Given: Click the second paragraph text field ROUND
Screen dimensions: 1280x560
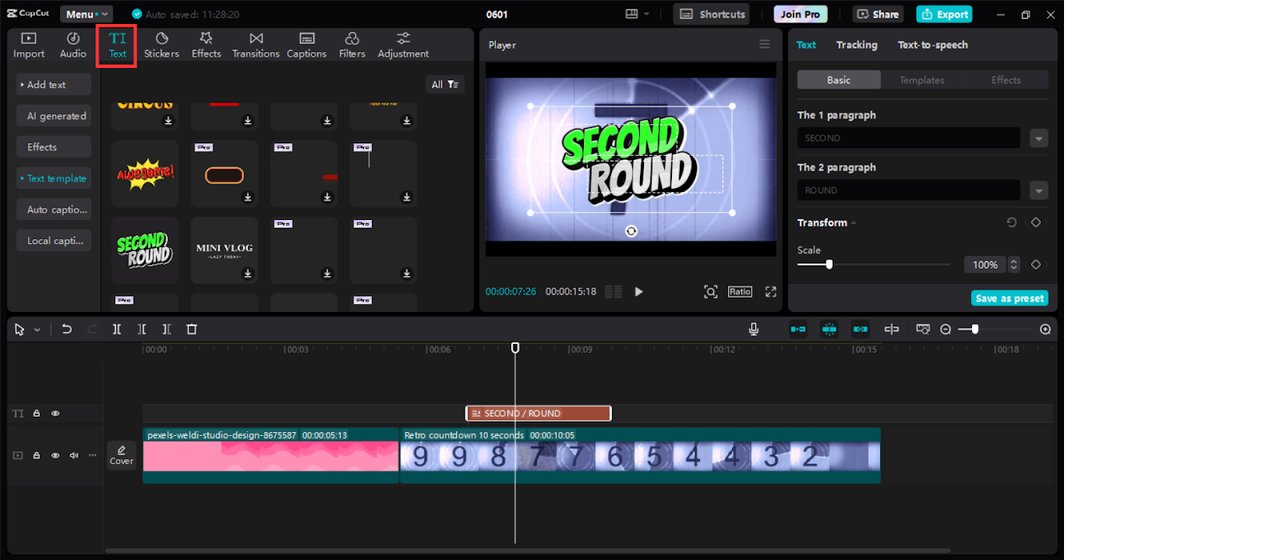Looking at the screenshot, I should 909,190.
